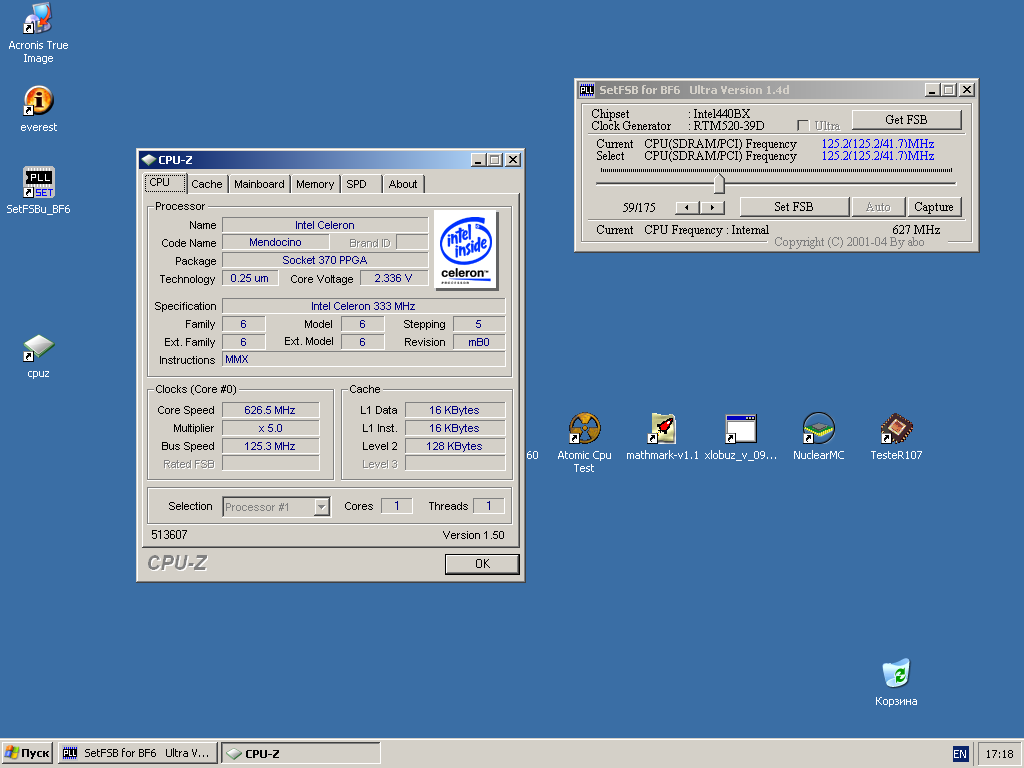Image resolution: width=1024 pixels, height=768 pixels.
Task: Increase FSB step with right arrow
Action: (712, 208)
